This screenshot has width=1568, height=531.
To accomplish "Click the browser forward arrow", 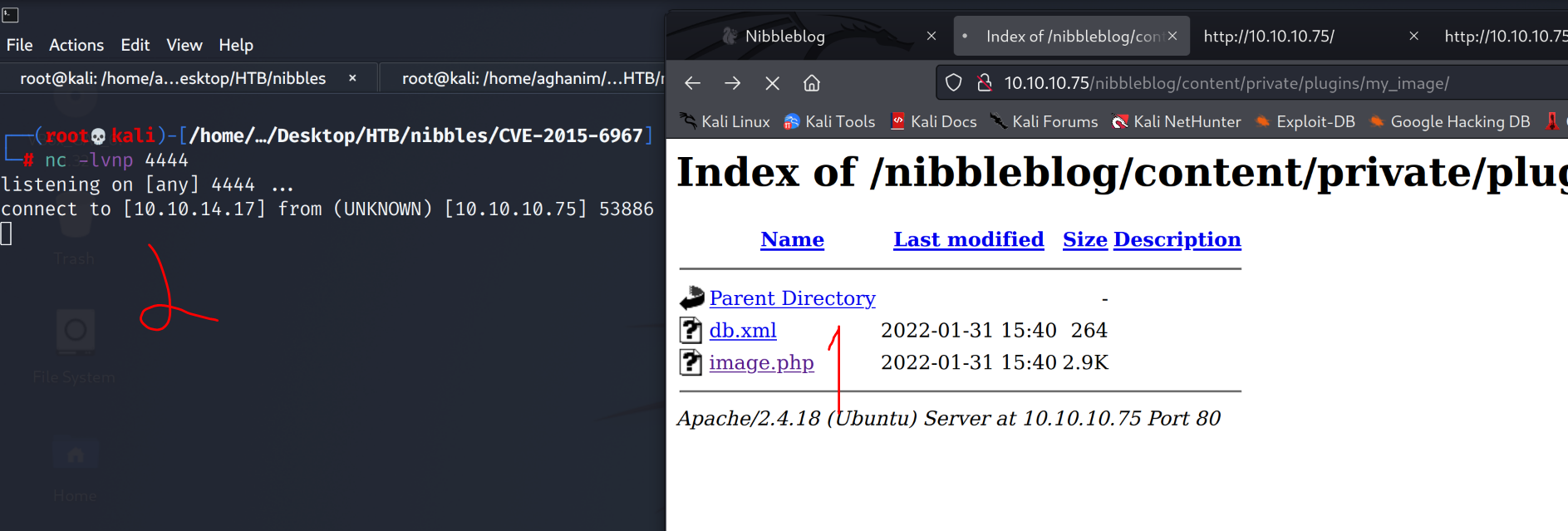I will (x=732, y=83).
